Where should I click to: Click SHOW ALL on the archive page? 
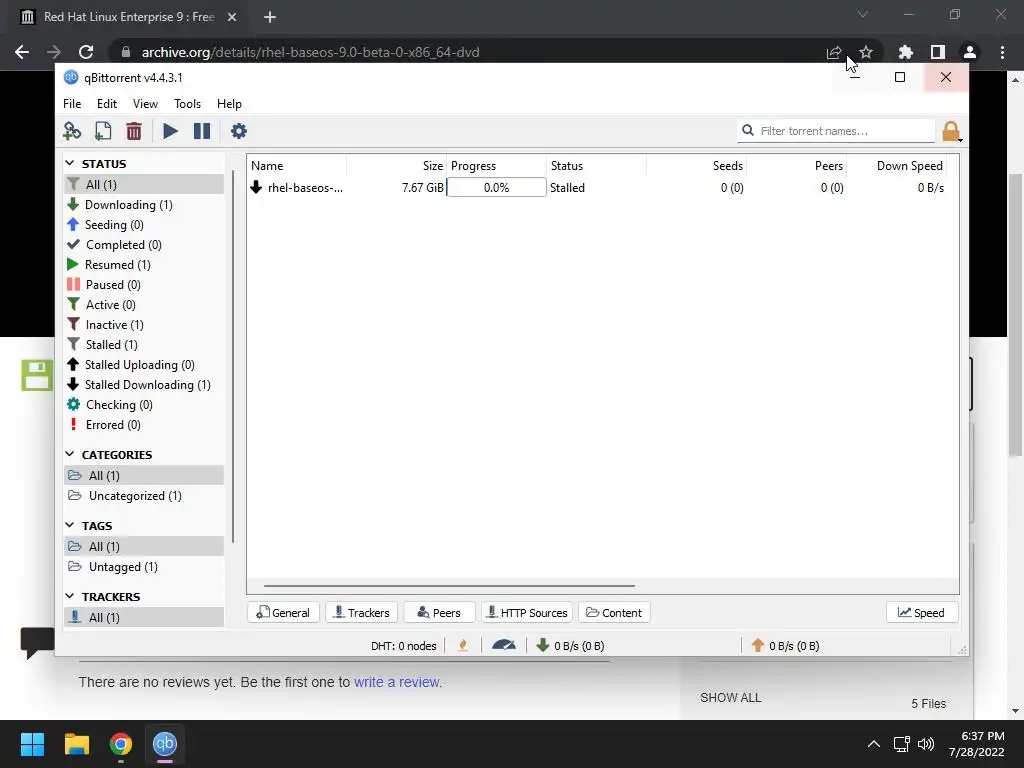[x=730, y=697]
